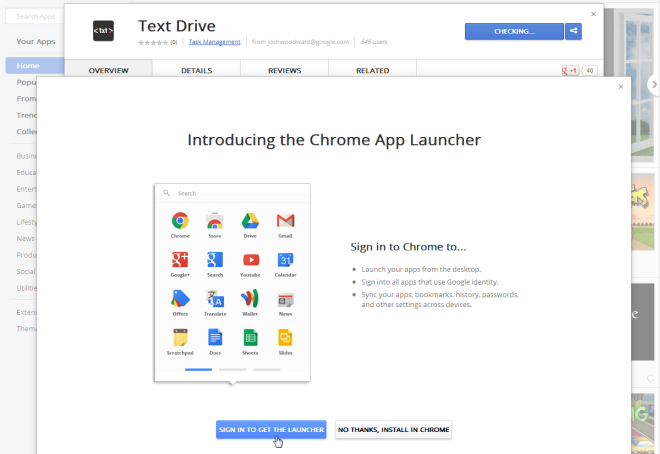660x454 pixels.
Task: Click the next arrow chevron on the right edge
Action: coord(654,84)
